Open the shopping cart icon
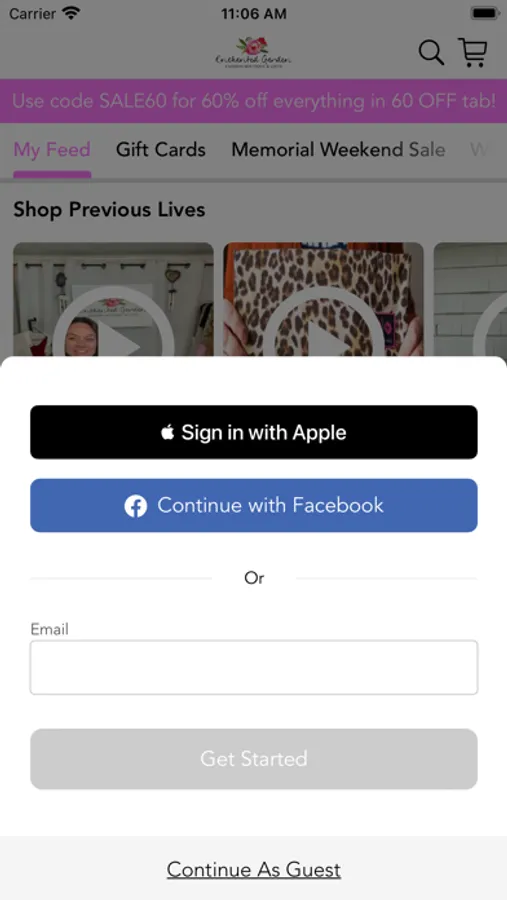507x900 pixels. tap(473, 52)
